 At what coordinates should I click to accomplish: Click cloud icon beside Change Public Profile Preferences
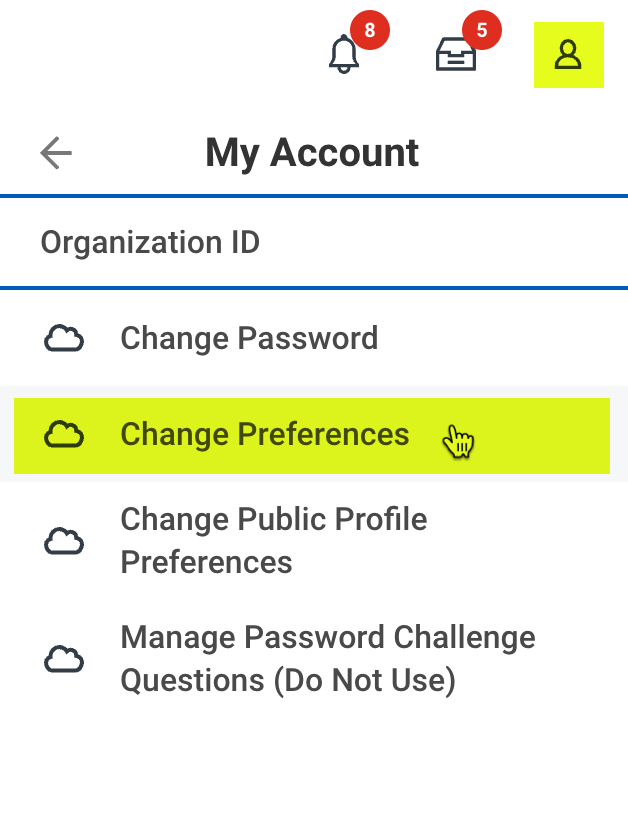point(64,542)
